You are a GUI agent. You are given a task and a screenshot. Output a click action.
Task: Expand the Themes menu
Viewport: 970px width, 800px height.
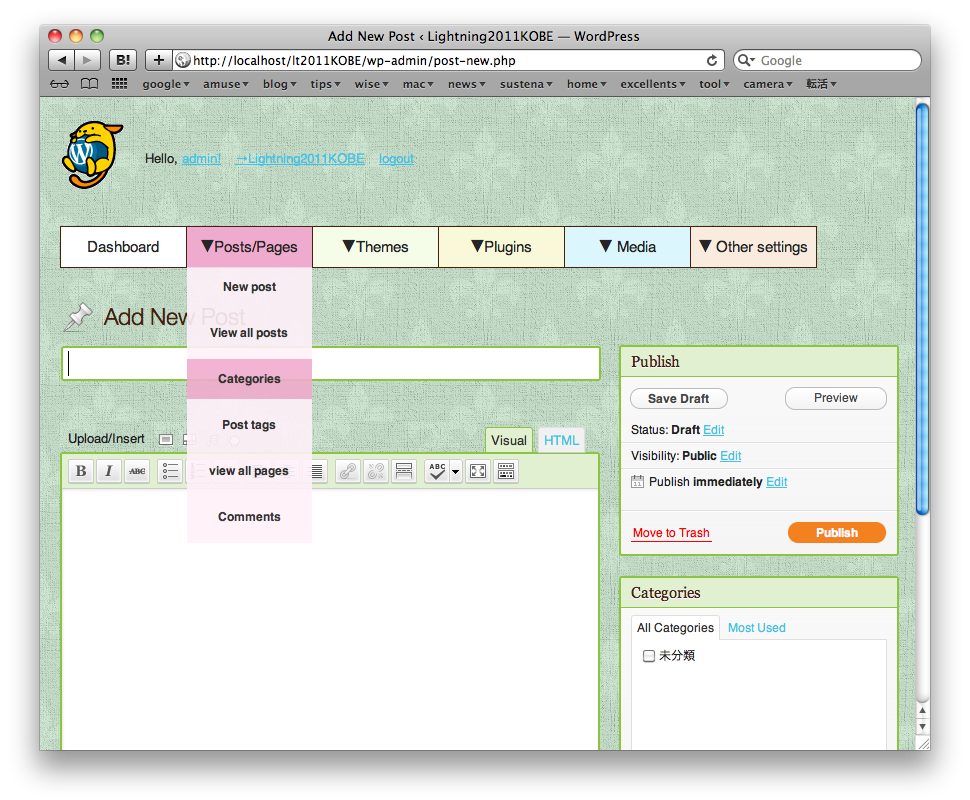(376, 247)
